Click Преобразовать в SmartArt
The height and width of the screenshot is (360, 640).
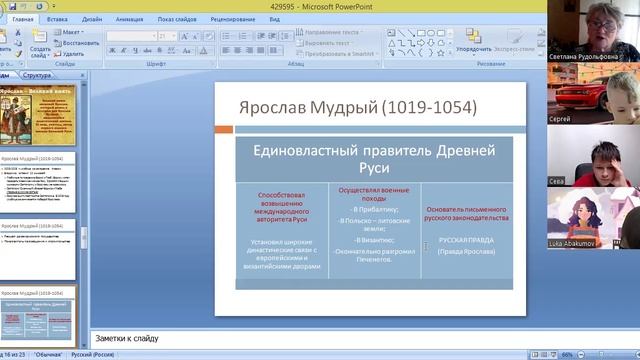337,53
